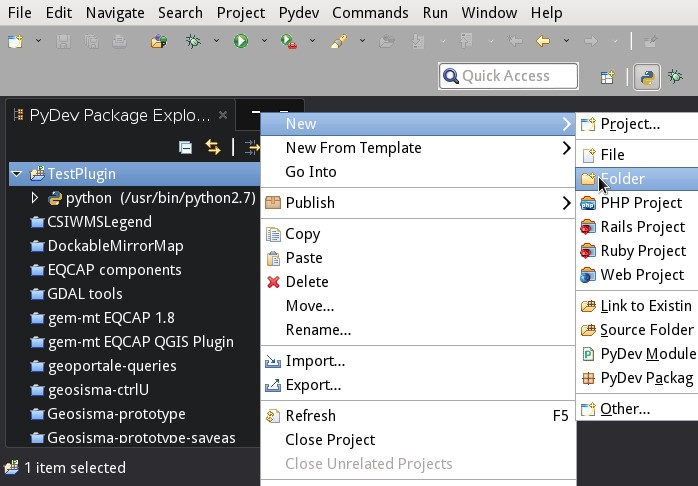Choose Rails Project in New submenu

637,227
